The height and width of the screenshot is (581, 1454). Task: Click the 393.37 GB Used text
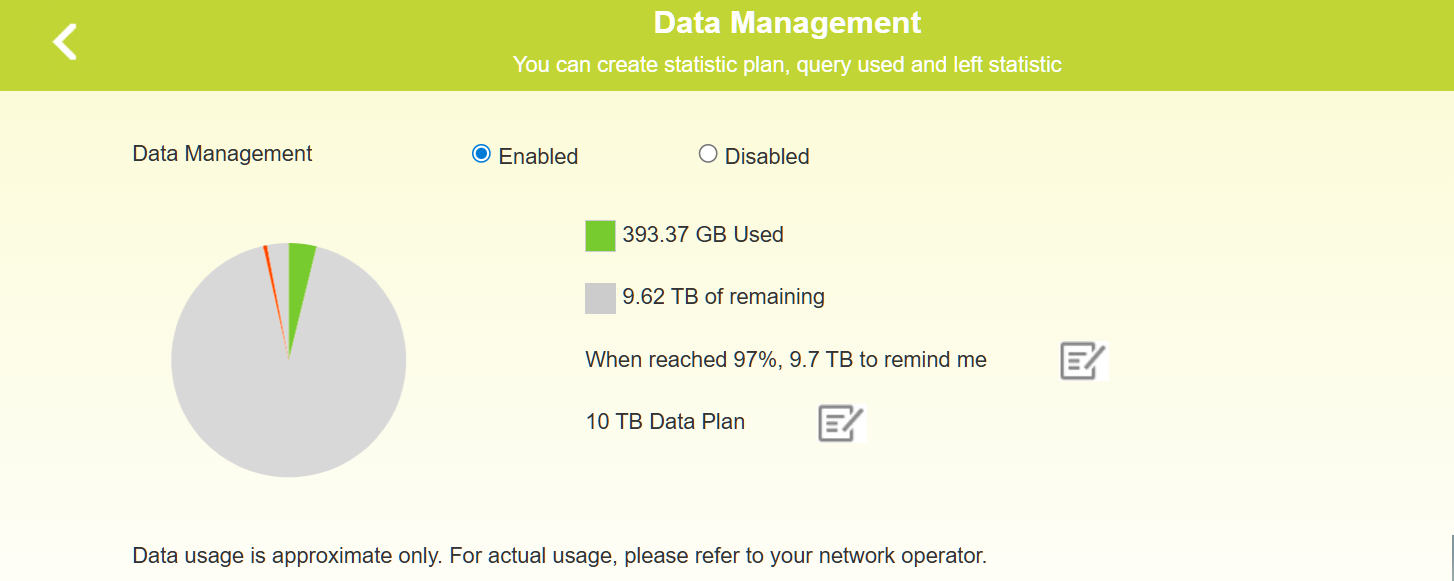click(x=703, y=235)
